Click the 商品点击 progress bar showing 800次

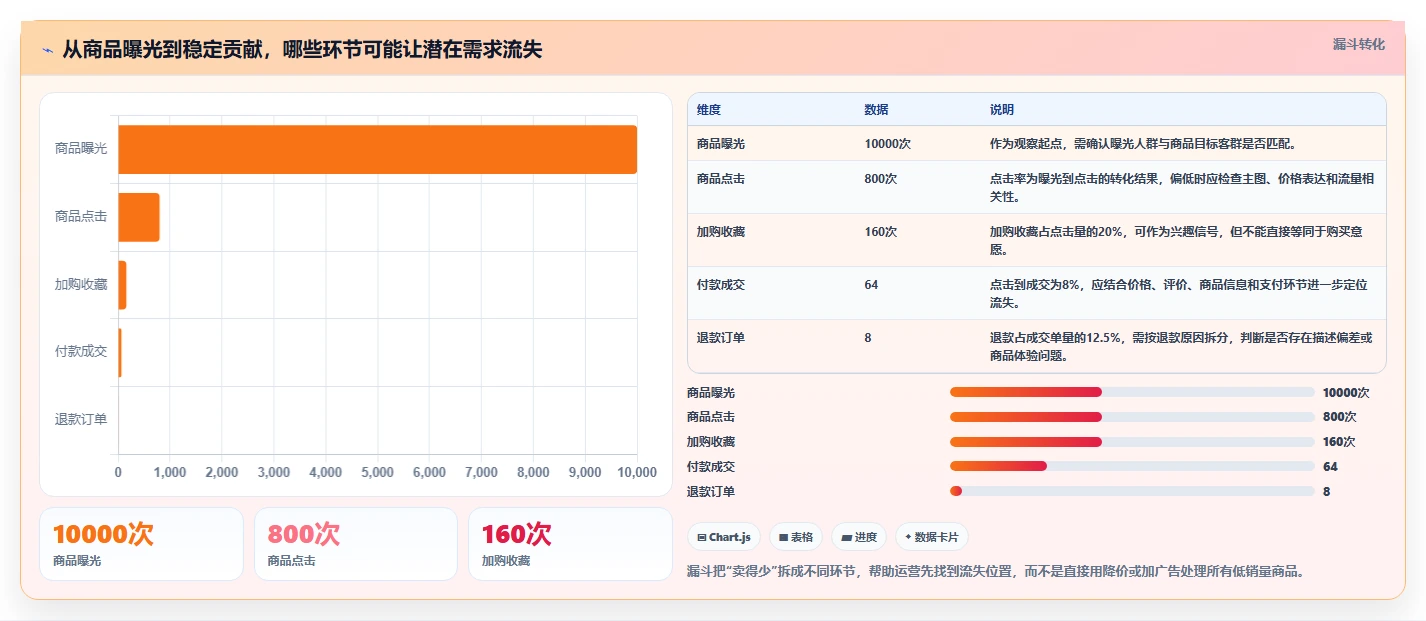click(1132, 417)
